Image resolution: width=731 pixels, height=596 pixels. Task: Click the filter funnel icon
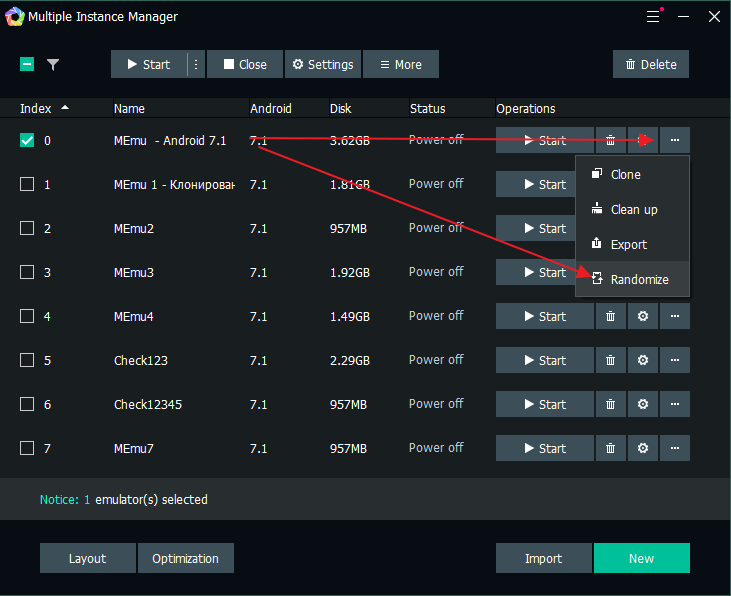coord(53,64)
